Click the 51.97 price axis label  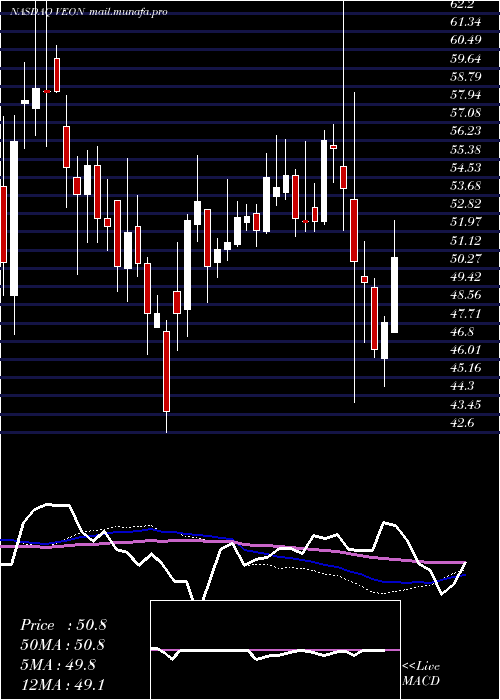[x=466, y=222]
